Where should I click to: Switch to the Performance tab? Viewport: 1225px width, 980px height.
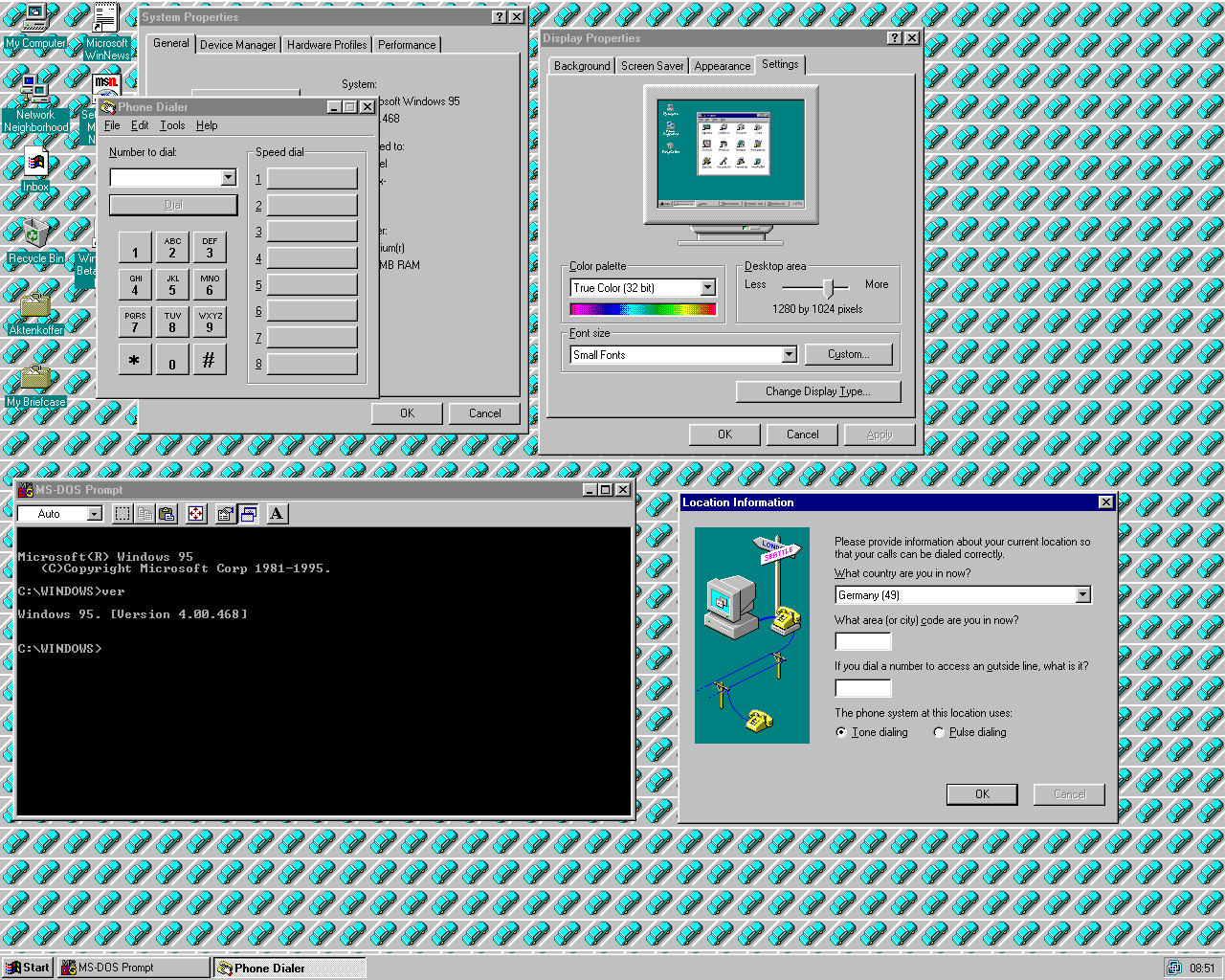click(407, 45)
